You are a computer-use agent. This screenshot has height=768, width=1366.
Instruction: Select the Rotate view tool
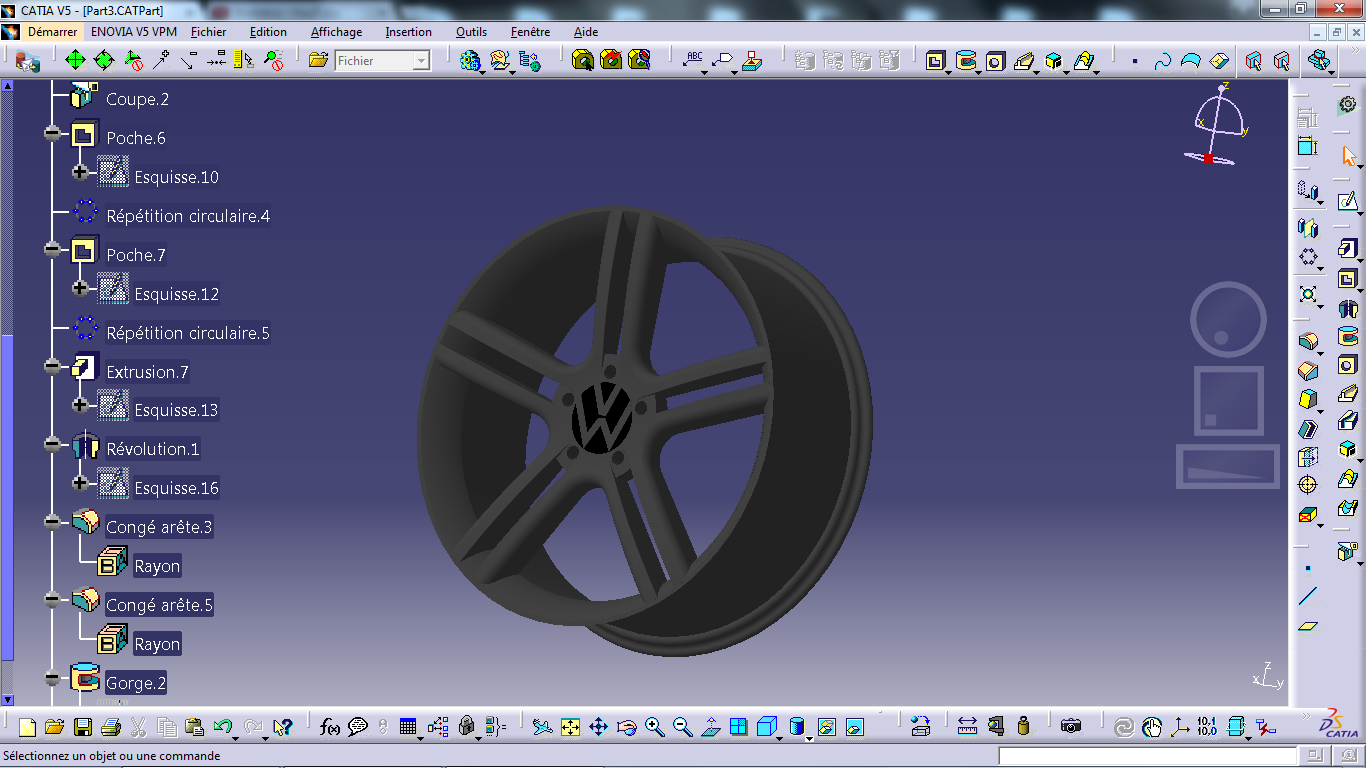click(x=626, y=727)
